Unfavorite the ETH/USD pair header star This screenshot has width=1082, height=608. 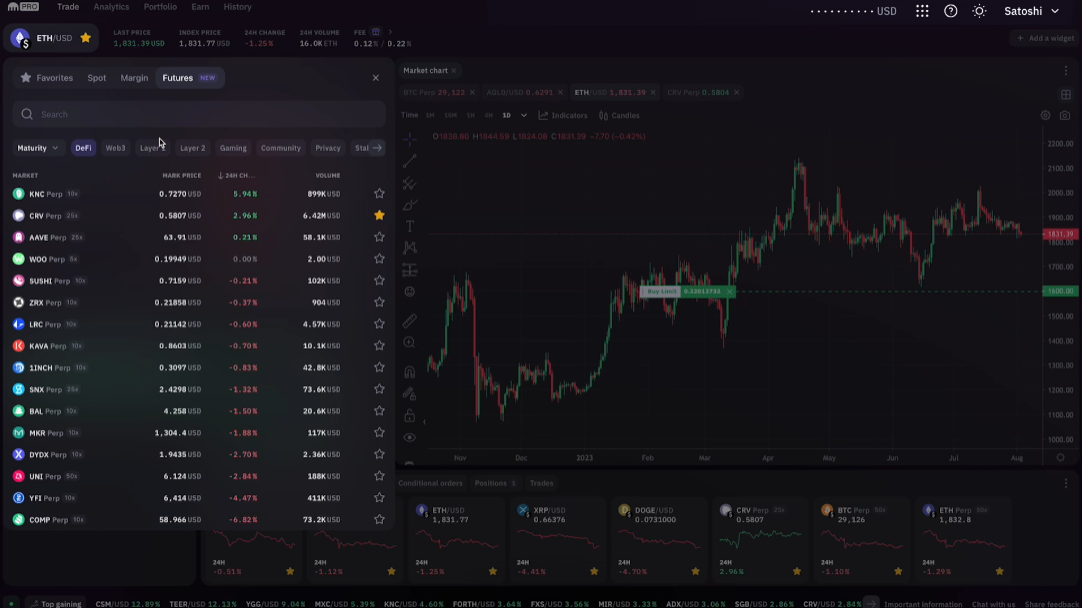tap(86, 38)
